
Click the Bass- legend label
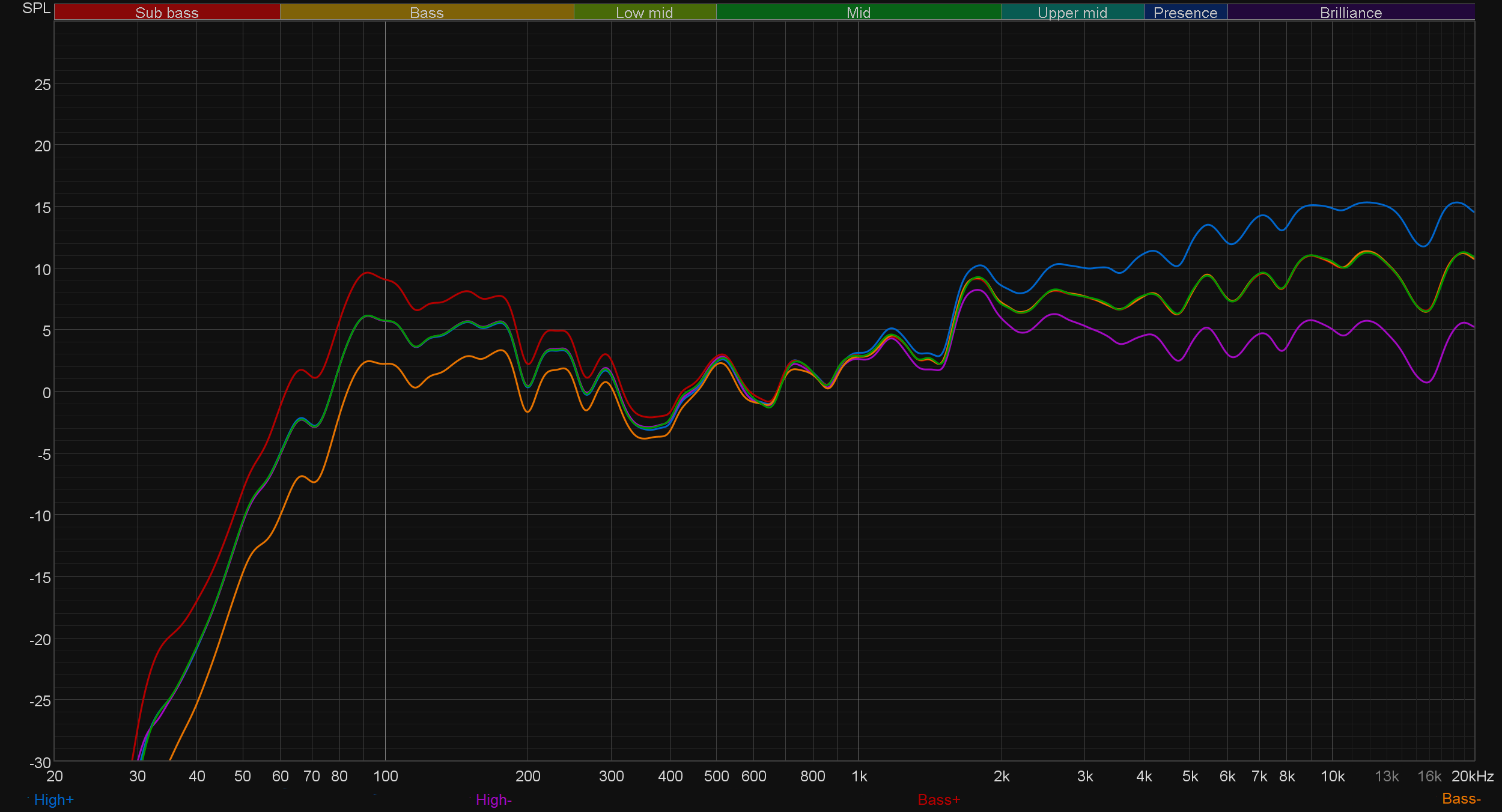click(x=1461, y=799)
